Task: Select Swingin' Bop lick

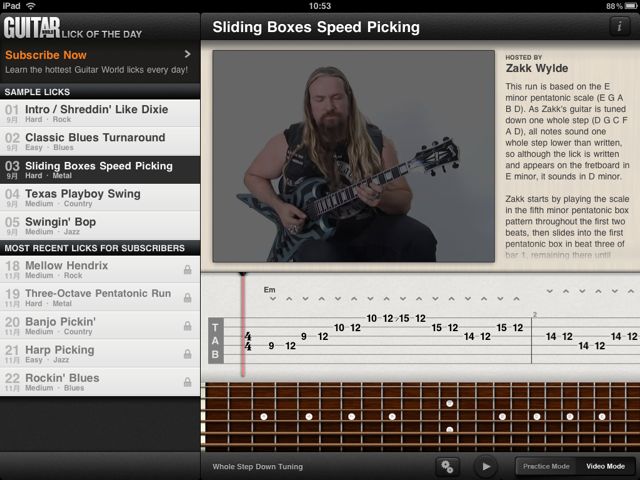Action: [100, 225]
